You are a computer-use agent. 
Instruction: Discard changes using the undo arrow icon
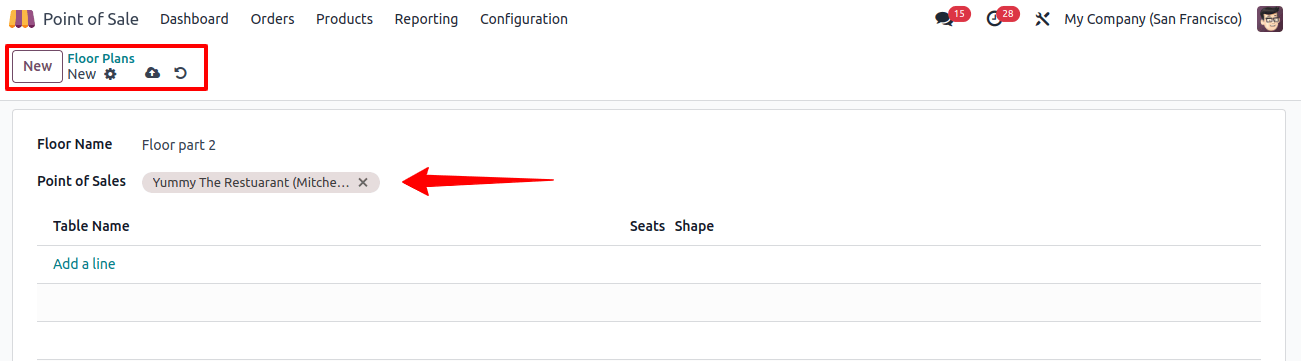click(x=181, y=73)
